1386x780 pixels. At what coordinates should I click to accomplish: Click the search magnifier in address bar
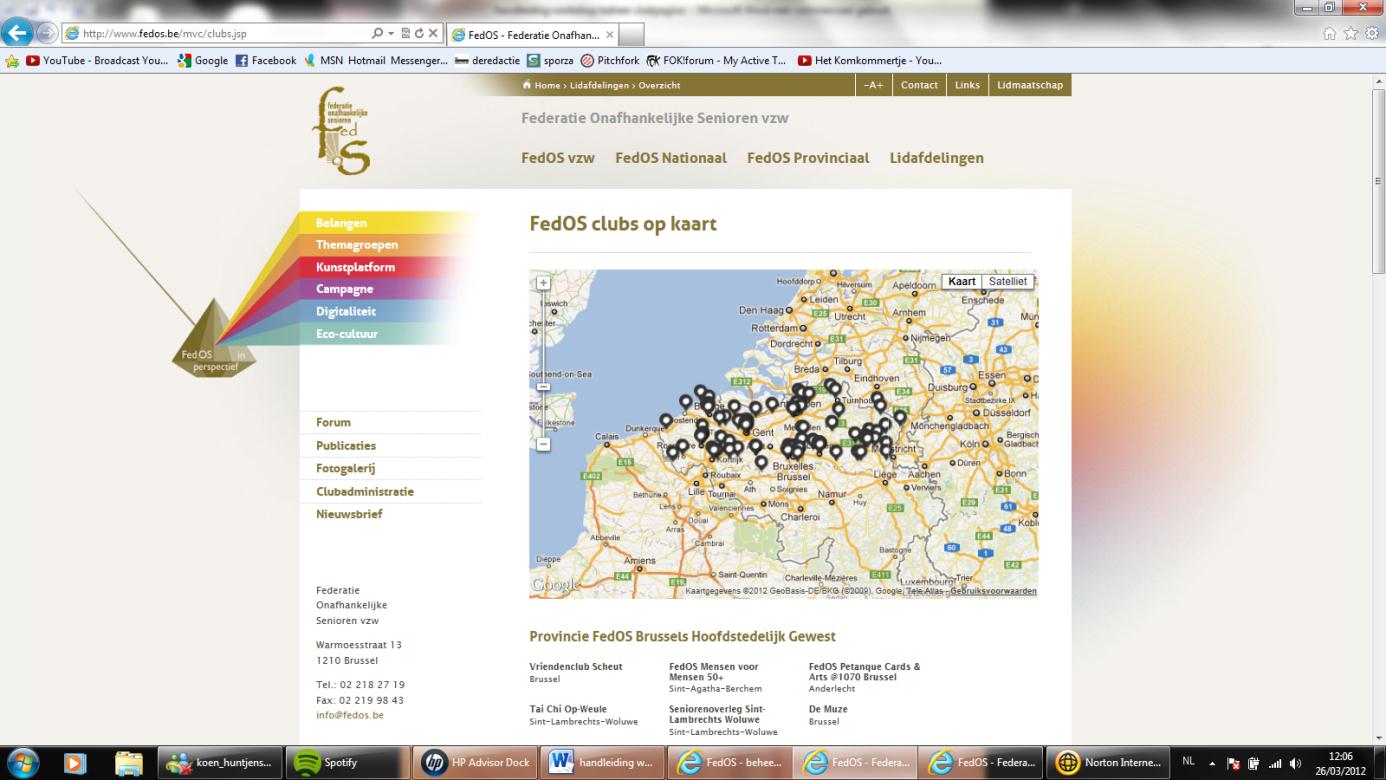point(377,33)
